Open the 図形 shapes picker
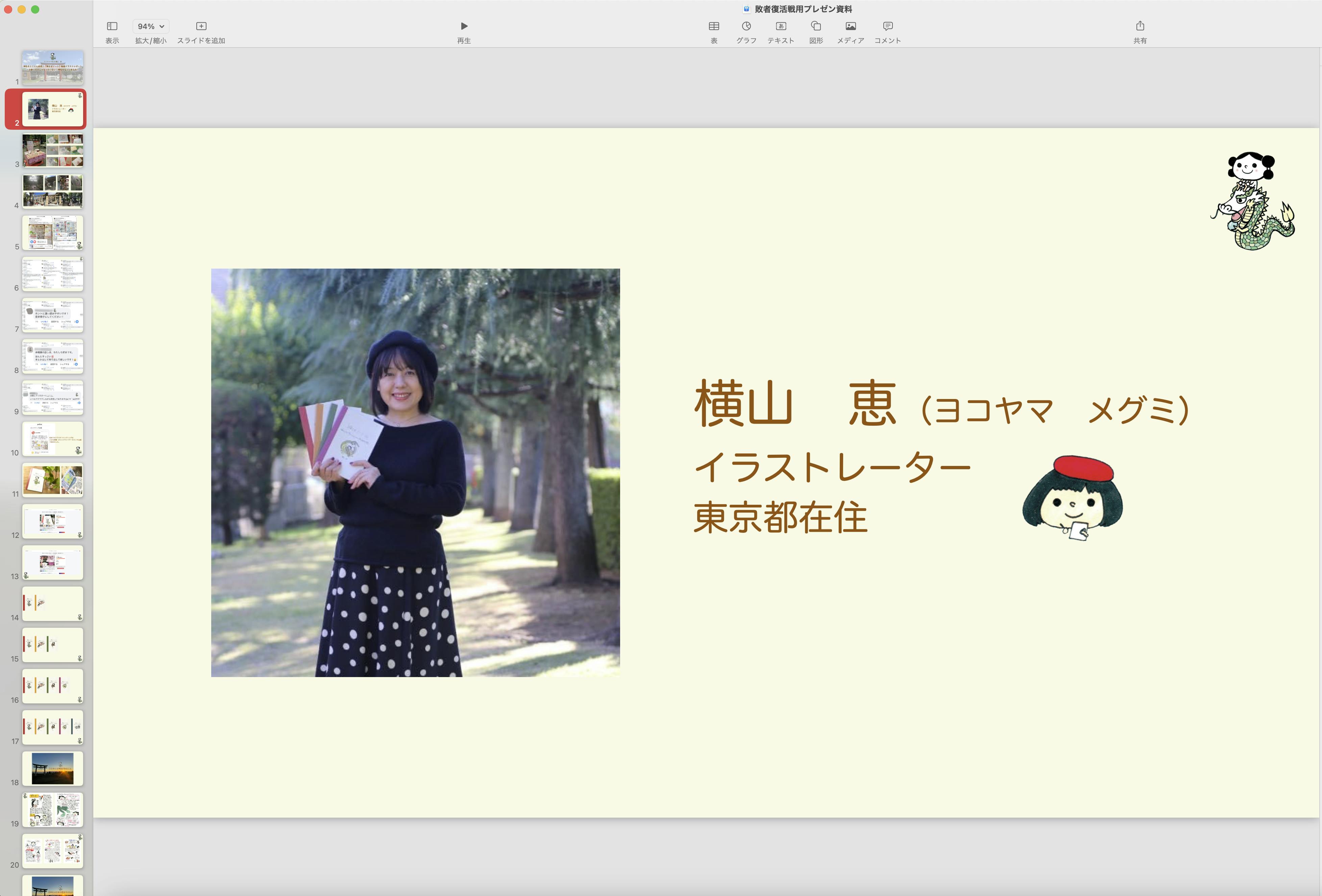 (816, 26)
